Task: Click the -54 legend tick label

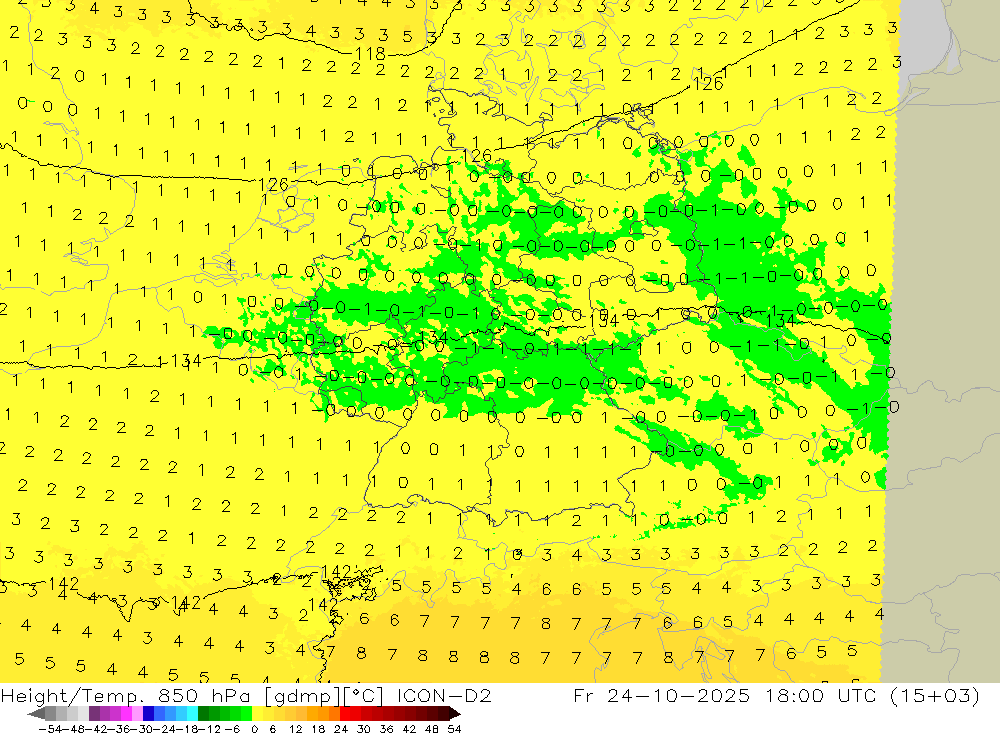Action: (x=50, y=729)
